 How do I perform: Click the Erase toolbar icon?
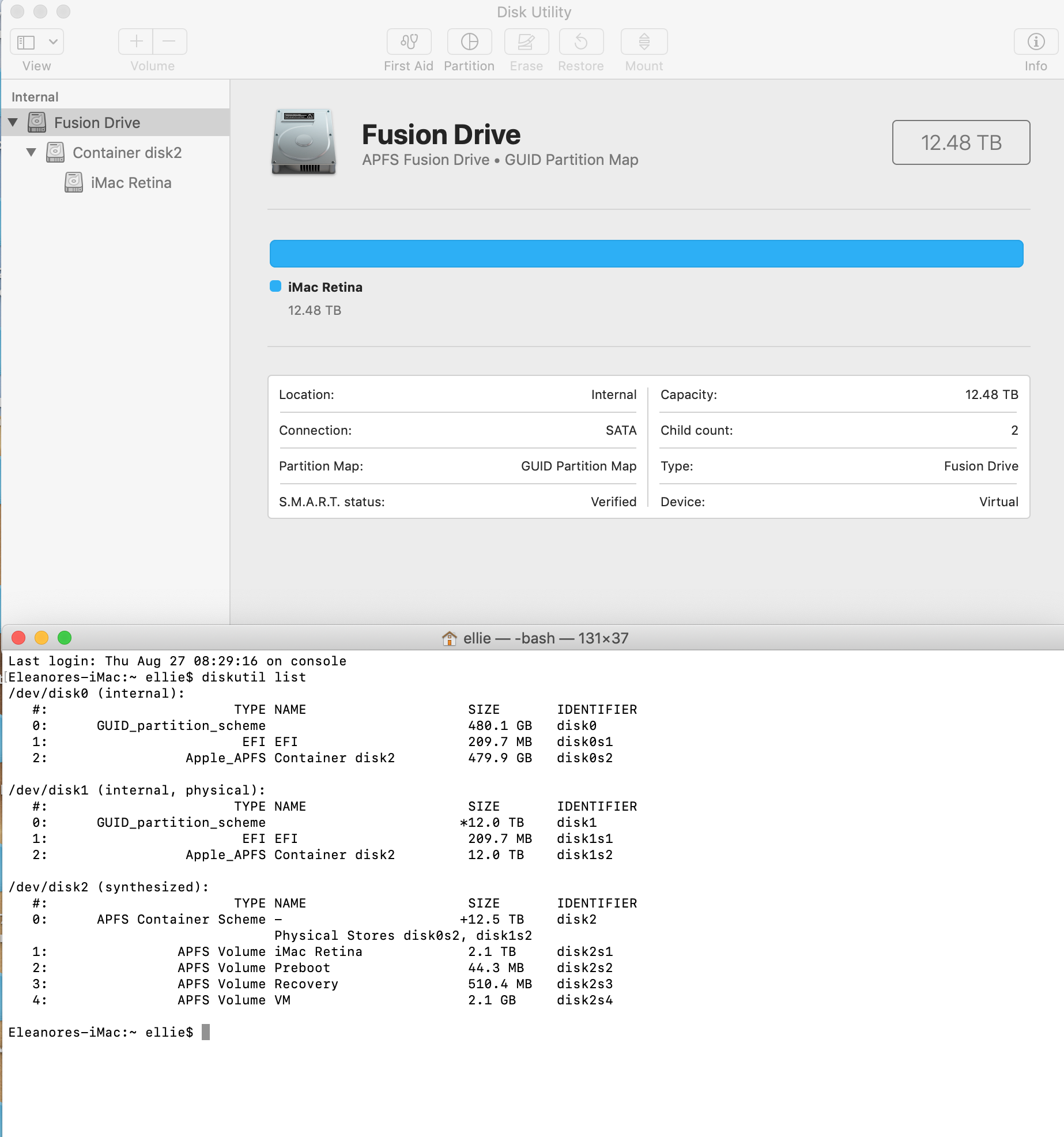click(x=526, y=42)
